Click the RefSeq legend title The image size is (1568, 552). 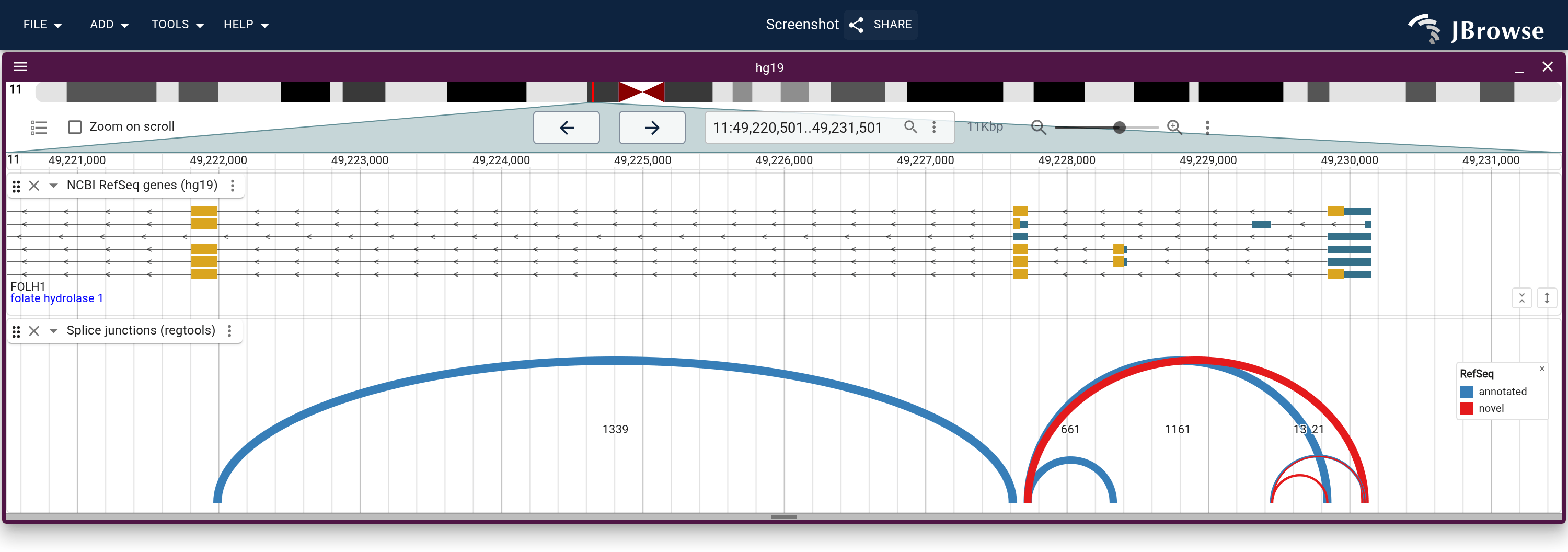click(x=1476, y=374)
